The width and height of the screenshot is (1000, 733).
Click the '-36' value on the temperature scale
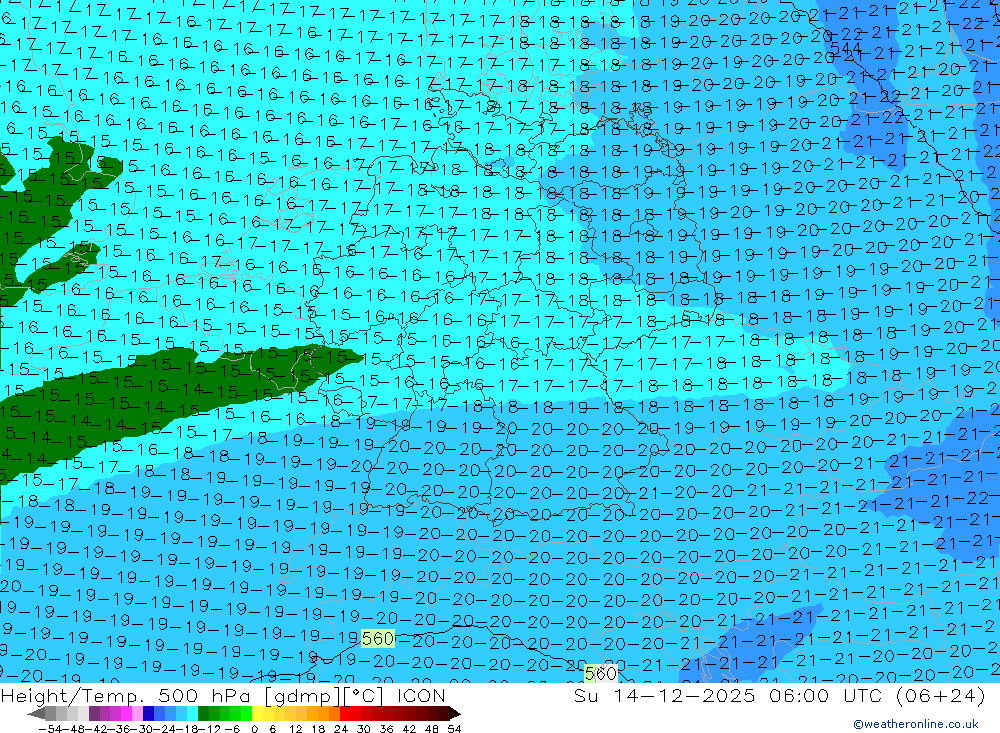[x=121, y=729]
